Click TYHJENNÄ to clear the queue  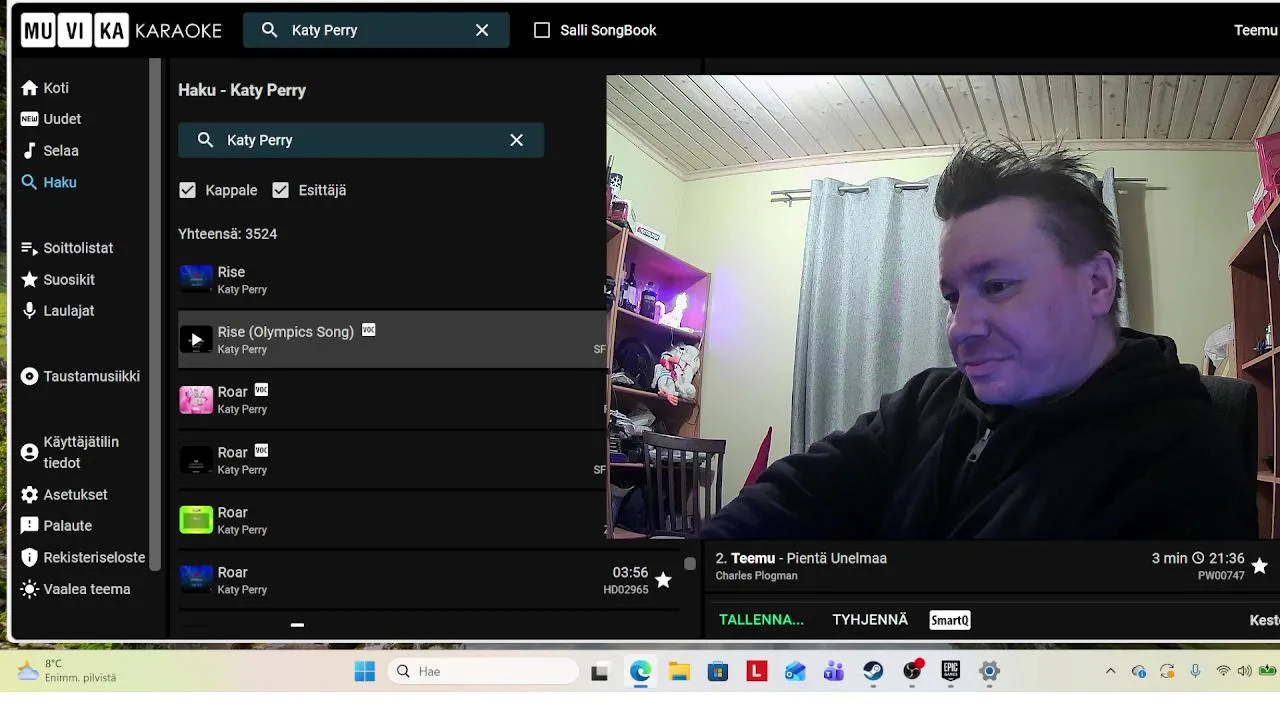(870, 620)
